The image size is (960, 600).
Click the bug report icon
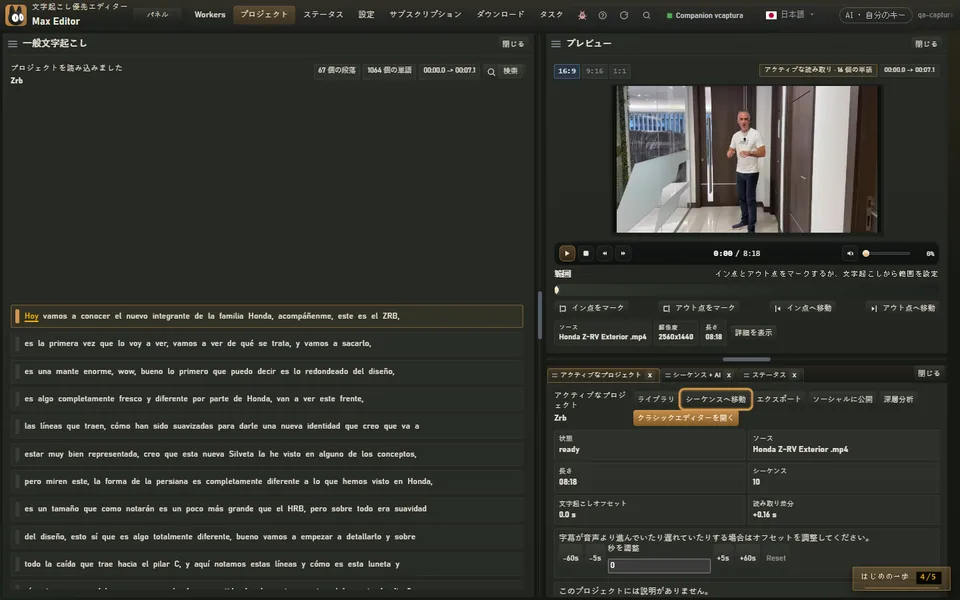(x=582, y=15)
